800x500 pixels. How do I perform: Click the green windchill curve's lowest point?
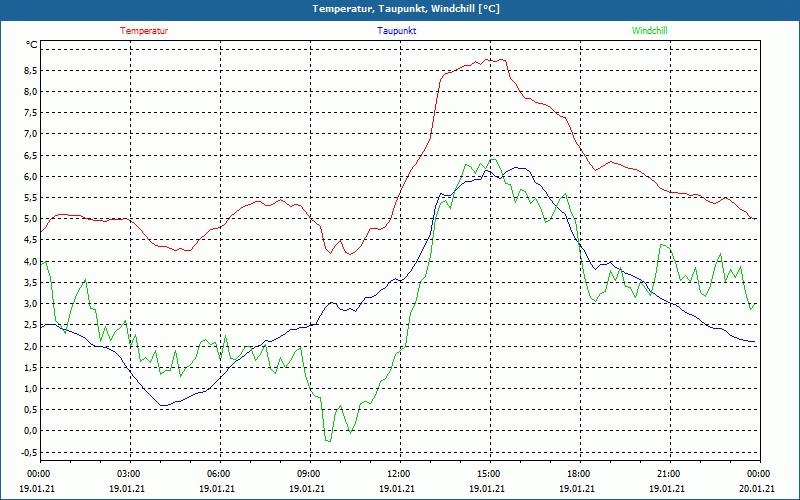point(328,440)
